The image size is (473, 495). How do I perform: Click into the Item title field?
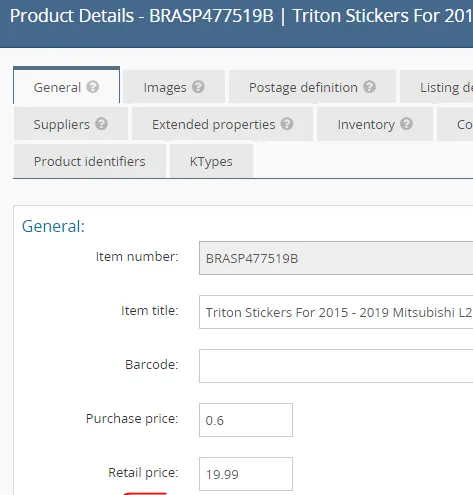[x=336, y=312]
